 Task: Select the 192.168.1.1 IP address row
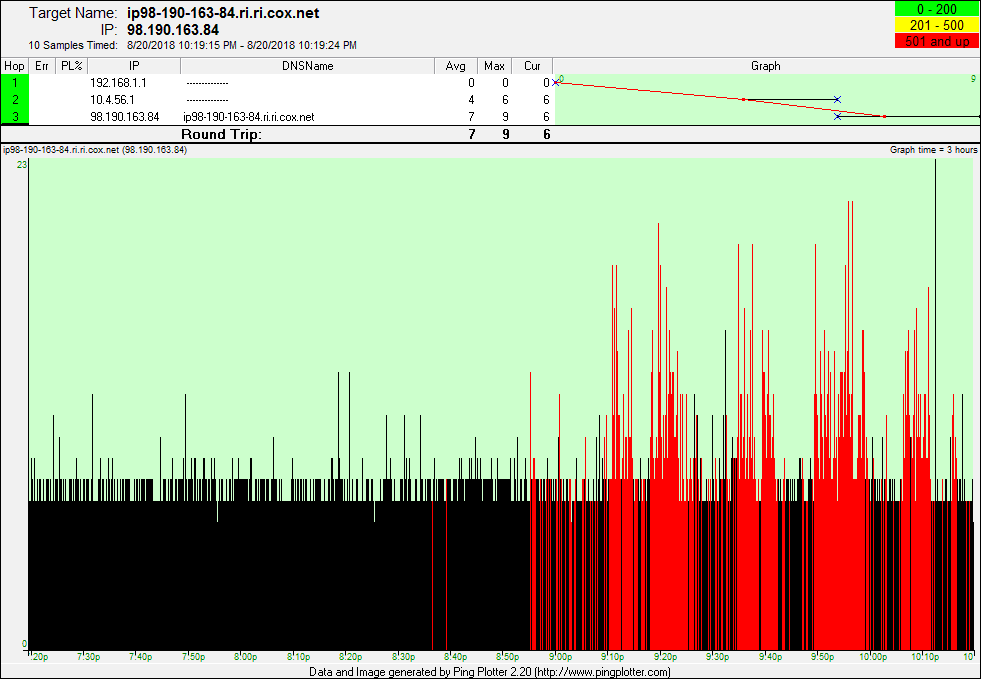118,83
